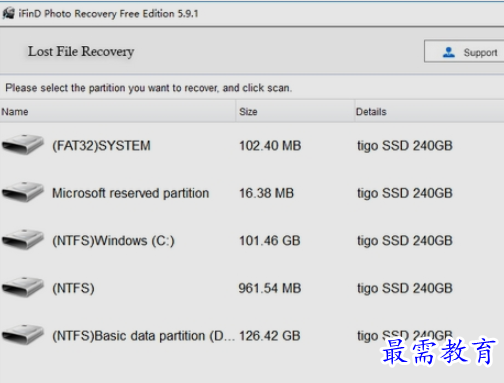Click the drive icon beside (FAT32)SYSTEM
Viewport: 504px width, 383px height.
pyautogui.click(x=23, y=145)
